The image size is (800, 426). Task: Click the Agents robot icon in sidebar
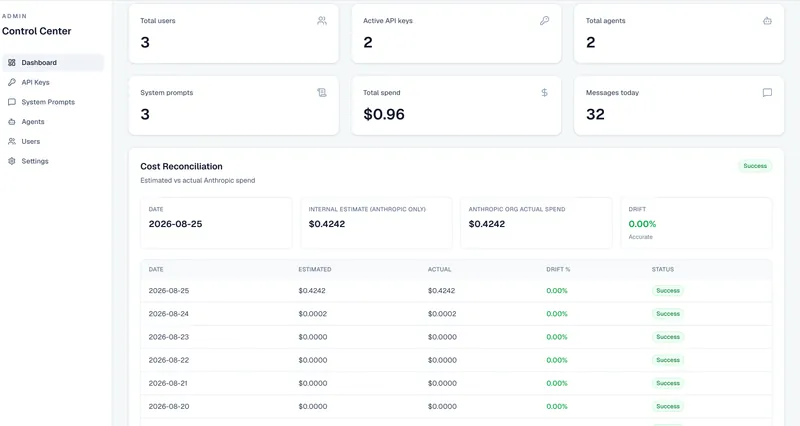coord(12,122)
